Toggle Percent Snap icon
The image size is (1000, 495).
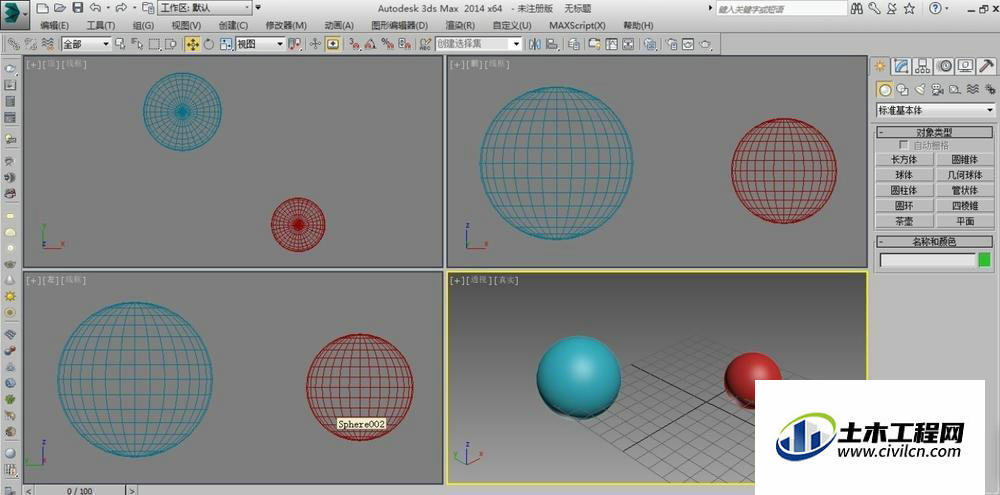point(387,44)
